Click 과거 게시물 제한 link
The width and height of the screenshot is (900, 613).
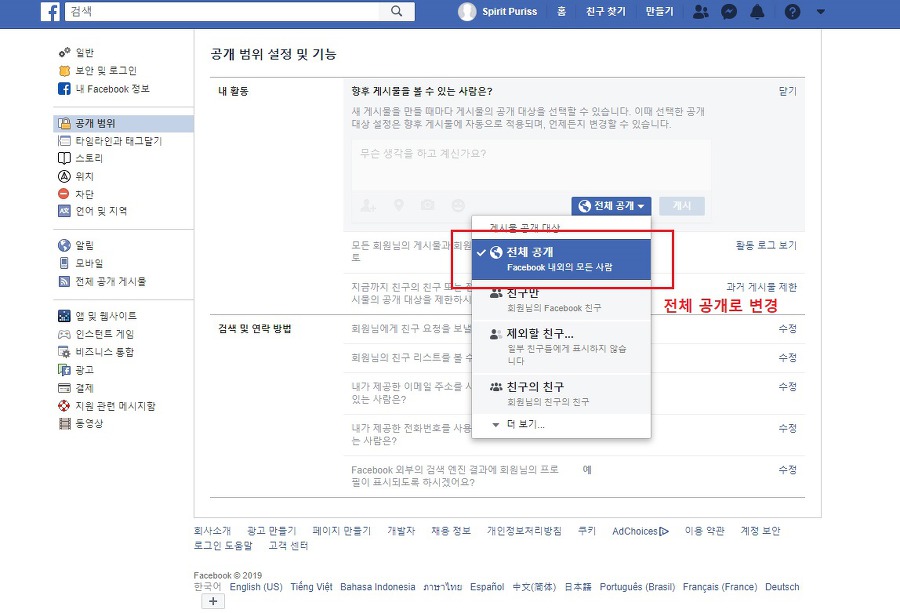pyautogui.click(x=762, y=287)
